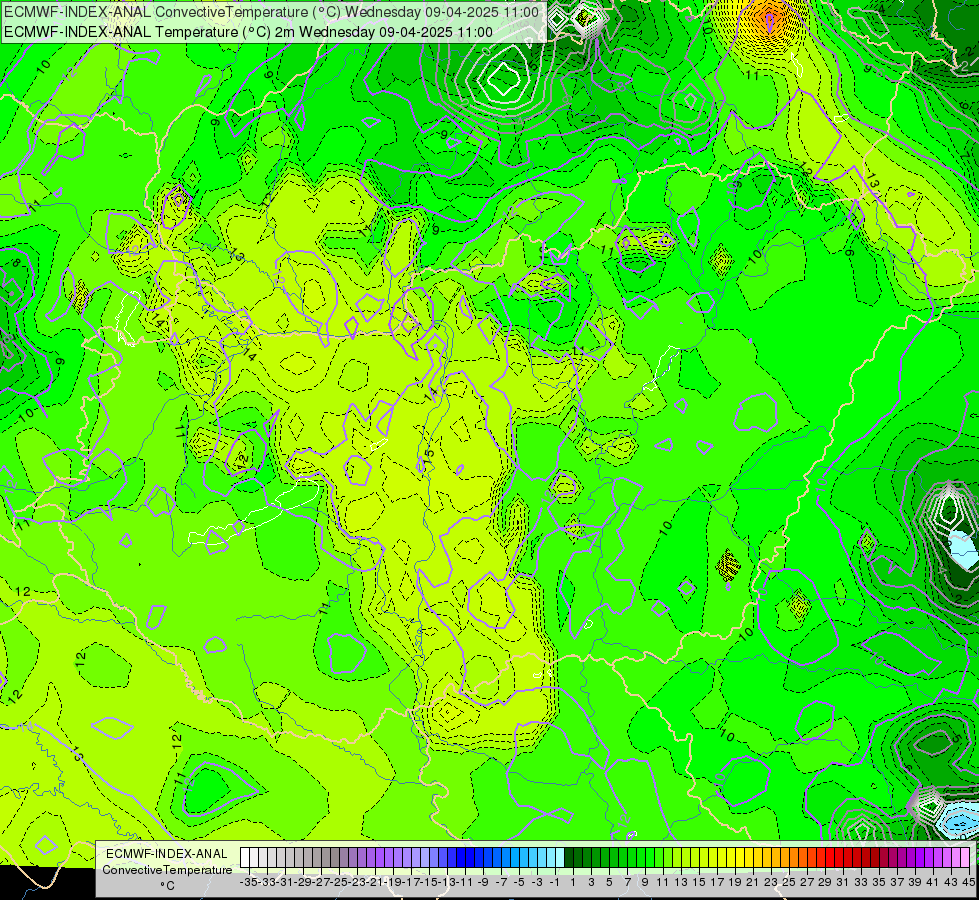Click the legend scale value 41
The height and width of the screenshot is (900, 979).
coord(933,882)
